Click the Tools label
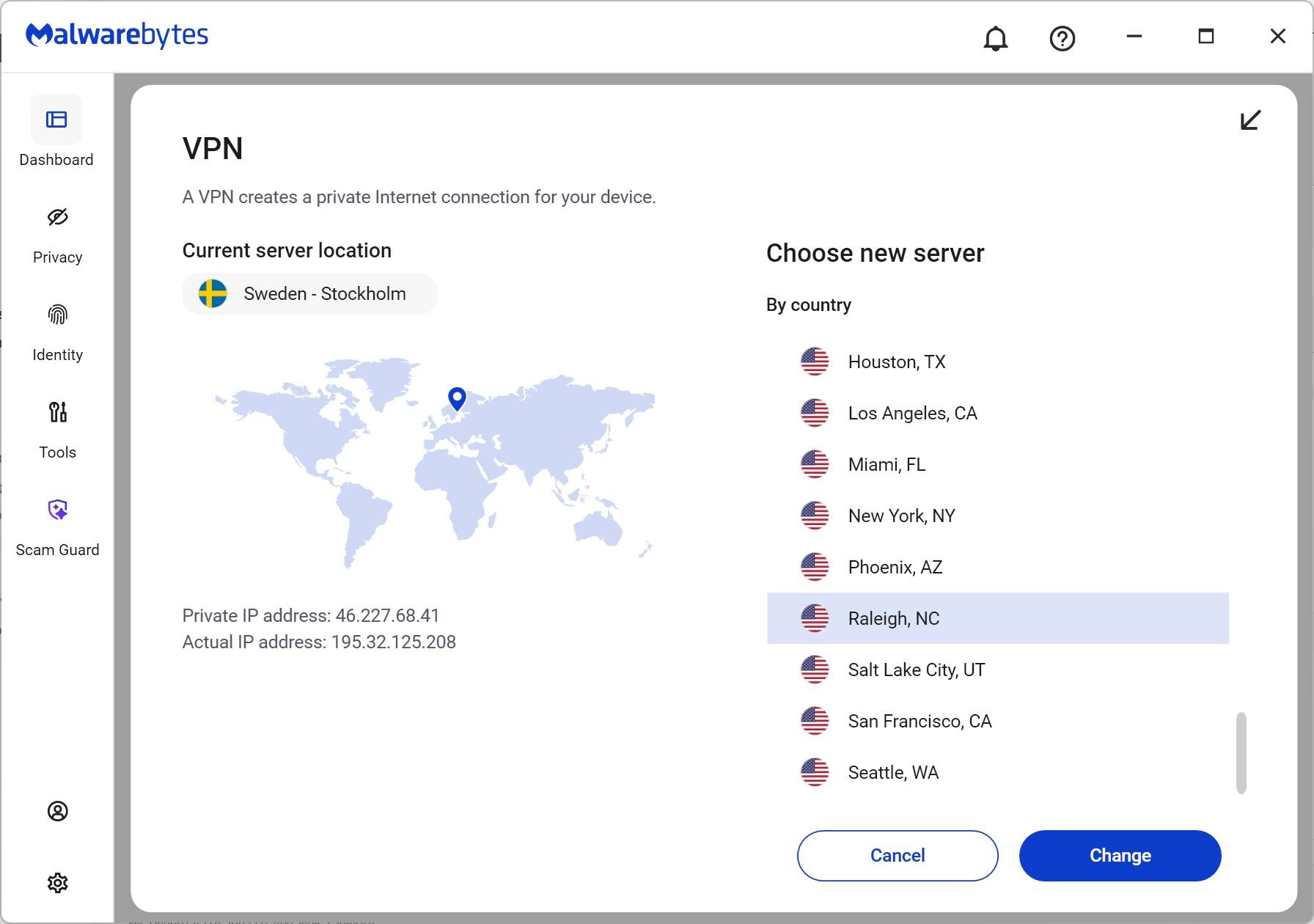1314x924 pixels. pos(57,452)
